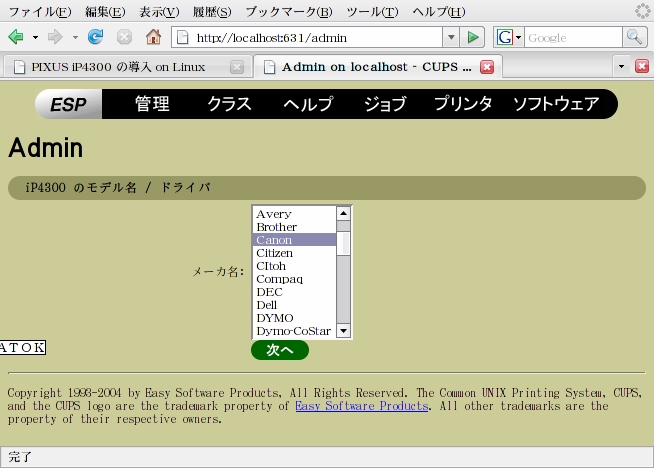Select Dell in the maker list

tap(294, 305)
